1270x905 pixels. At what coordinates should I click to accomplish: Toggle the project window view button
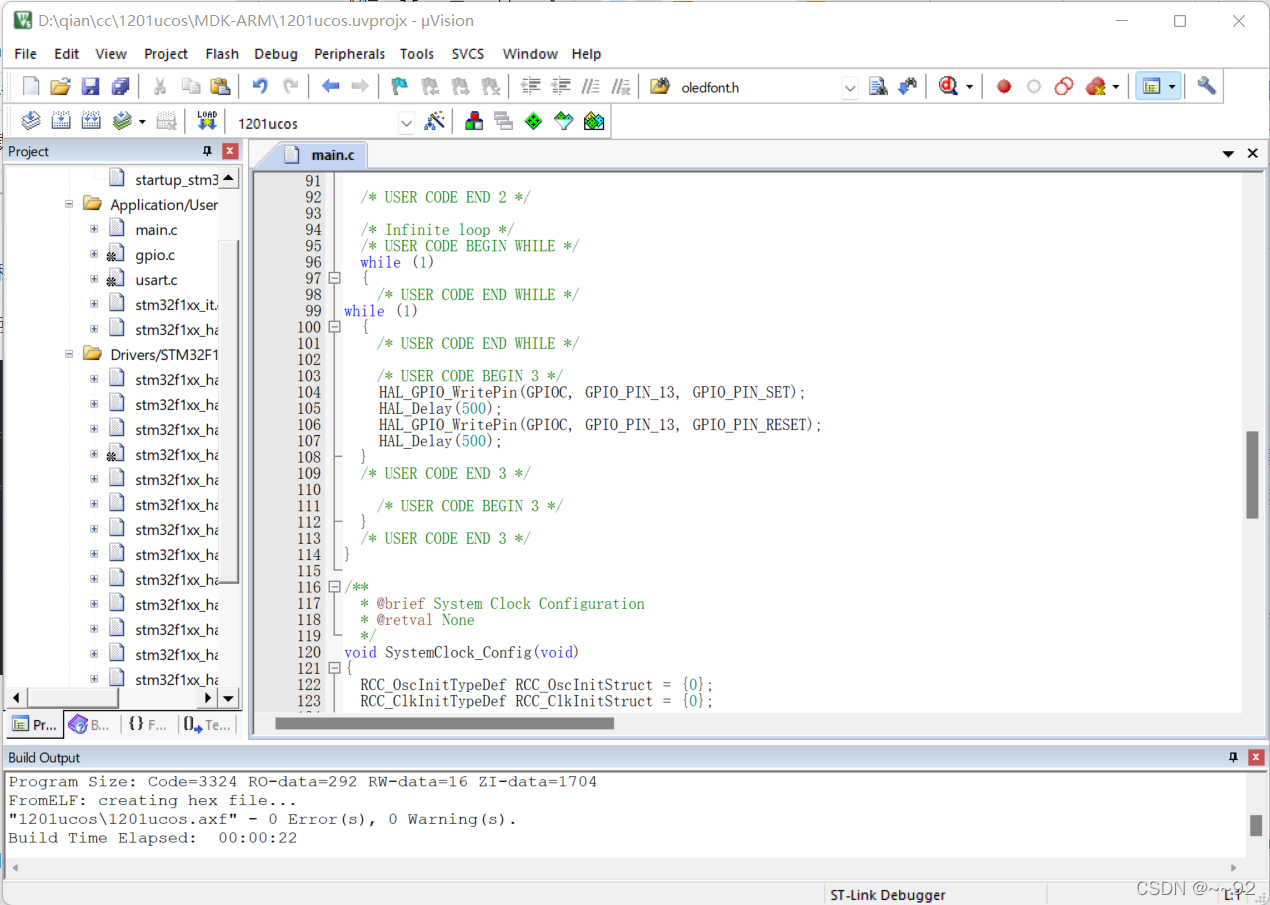(x=1151, y=87)
